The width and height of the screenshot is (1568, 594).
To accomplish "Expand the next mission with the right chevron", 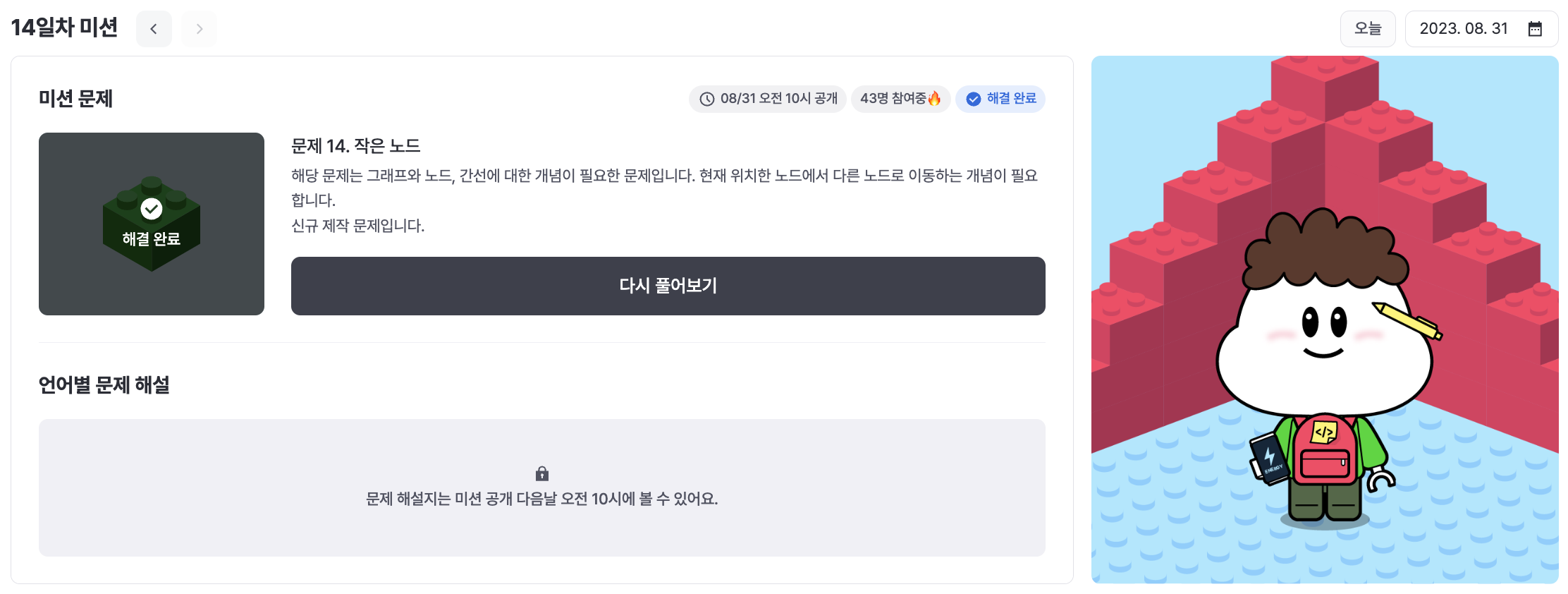I will [199, 29].
